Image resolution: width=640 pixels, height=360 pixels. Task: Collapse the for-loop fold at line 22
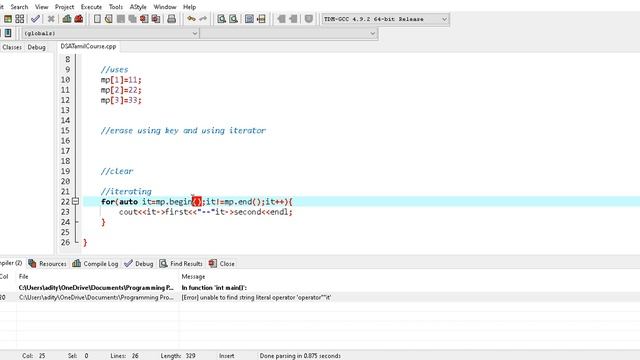point(76,201)
